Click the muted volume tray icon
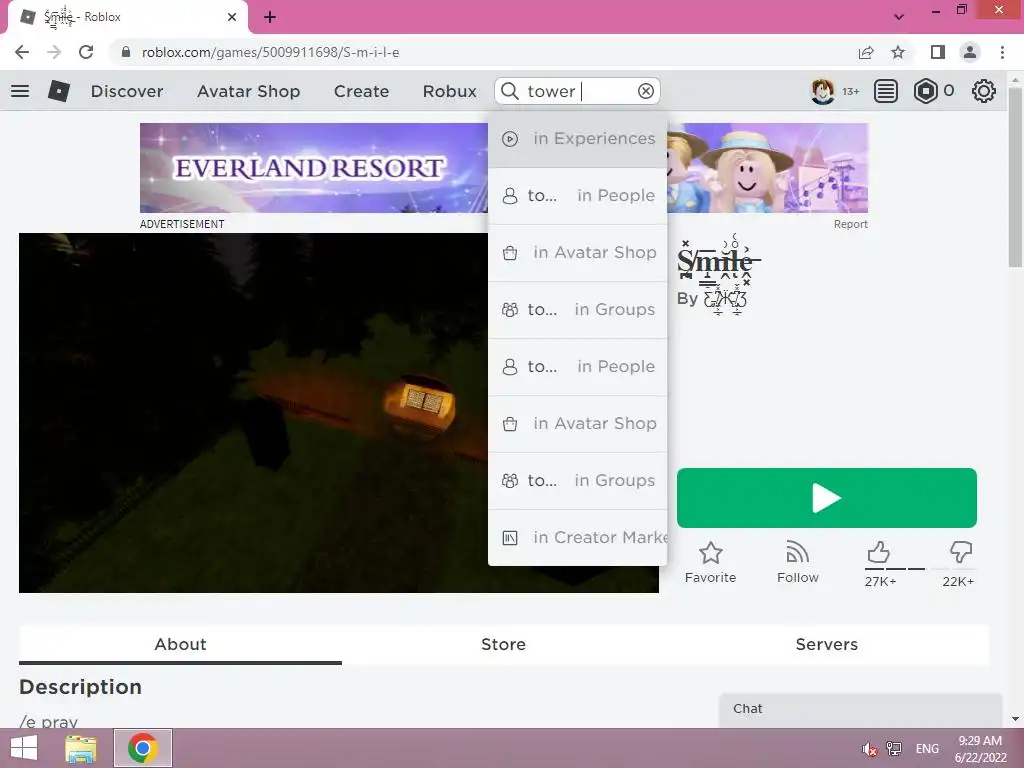This screenshot has width=1024, height=768. (869, 749)
